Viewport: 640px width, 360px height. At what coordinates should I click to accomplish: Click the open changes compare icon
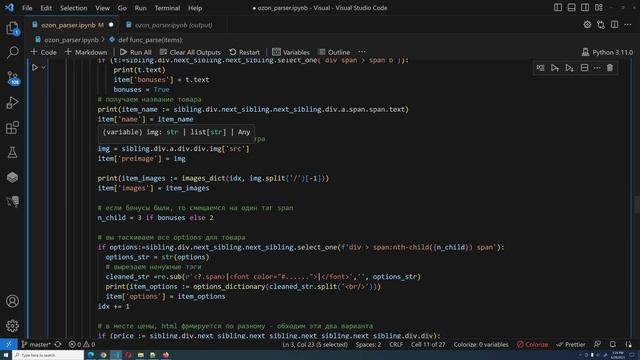[601, 25]
